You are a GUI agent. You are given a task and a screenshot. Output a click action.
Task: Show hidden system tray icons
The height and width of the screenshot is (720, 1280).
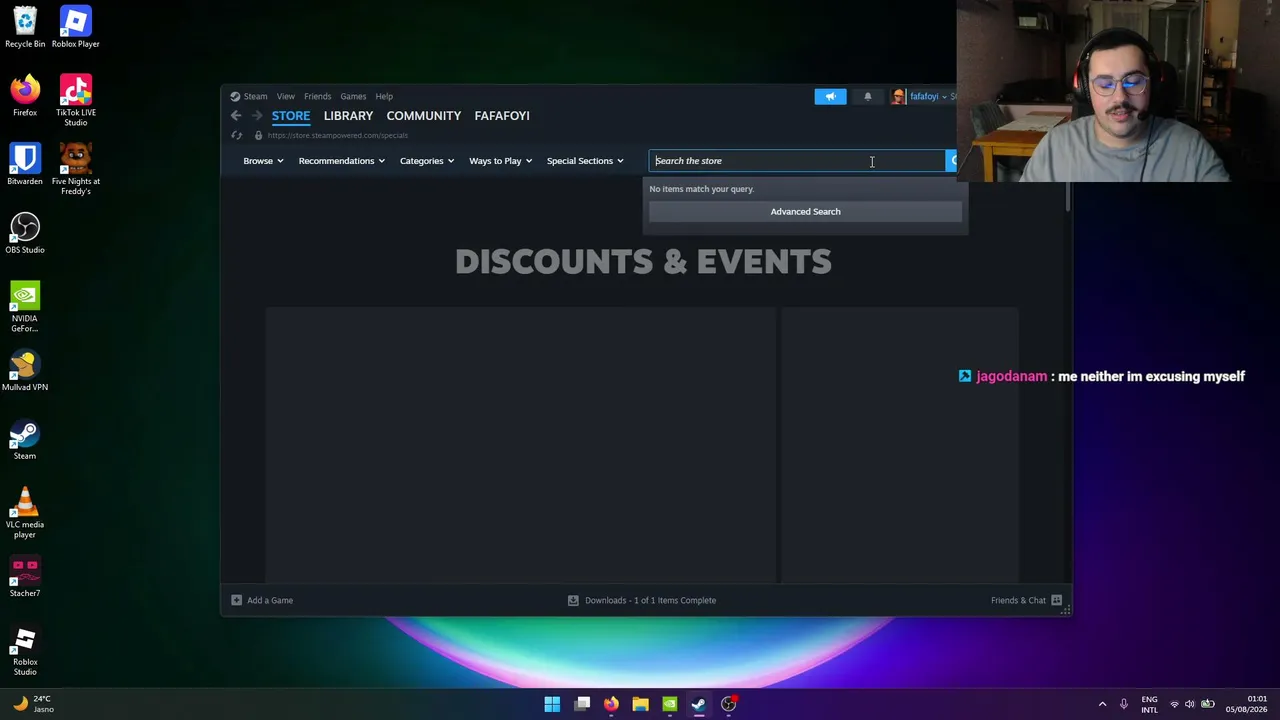1102,704
